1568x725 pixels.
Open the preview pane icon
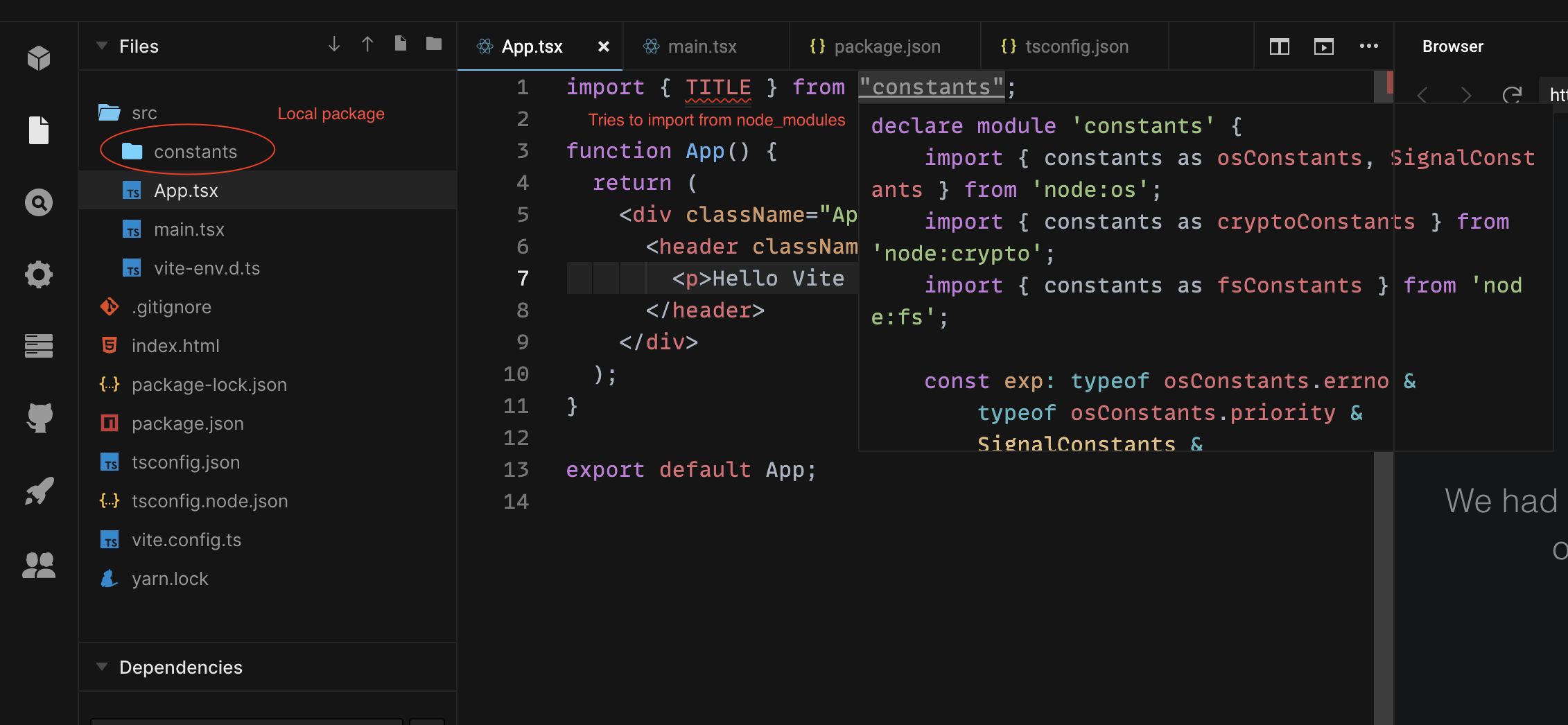click(x=1324, y=46)
